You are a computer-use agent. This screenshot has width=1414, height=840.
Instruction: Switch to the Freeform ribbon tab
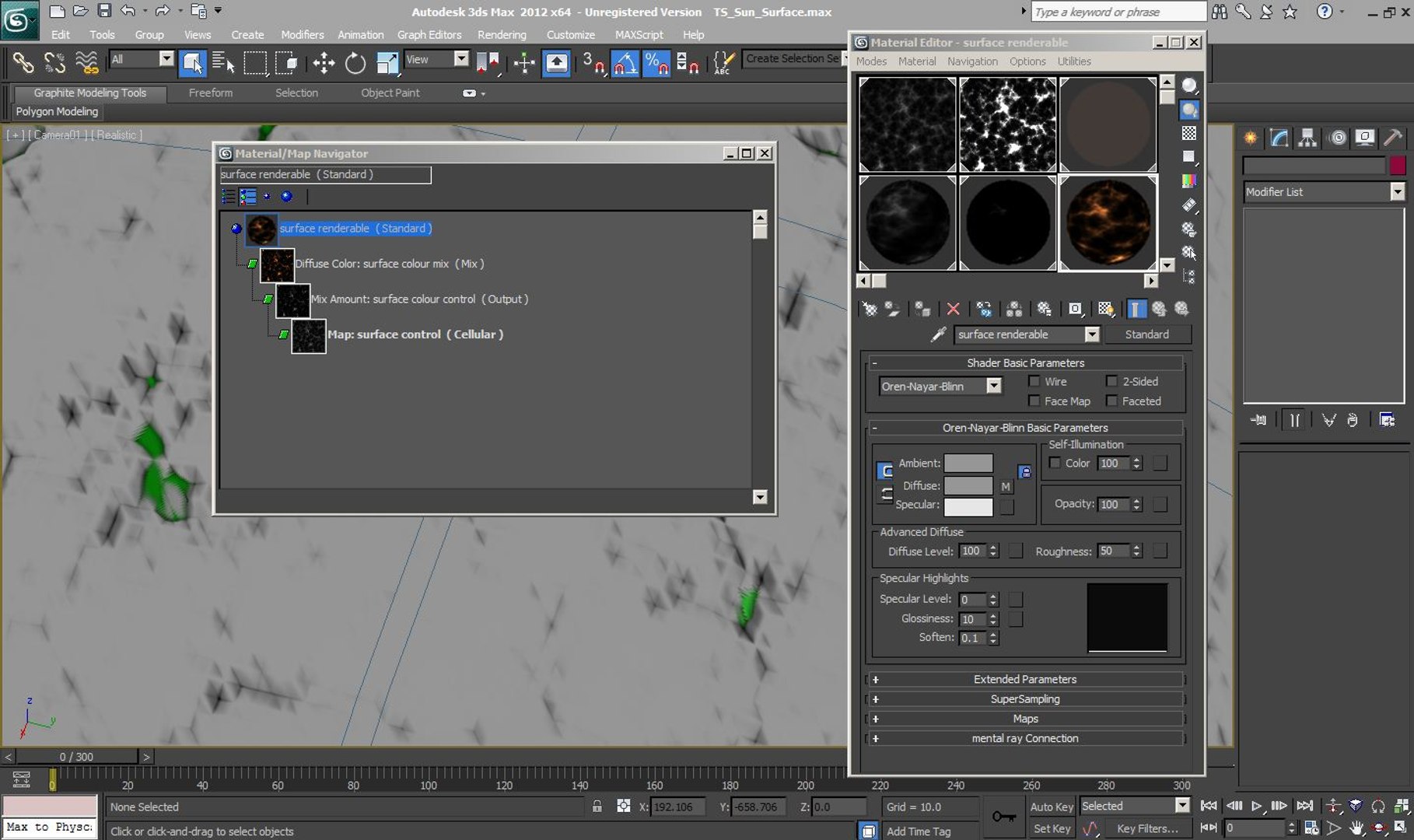211,93
